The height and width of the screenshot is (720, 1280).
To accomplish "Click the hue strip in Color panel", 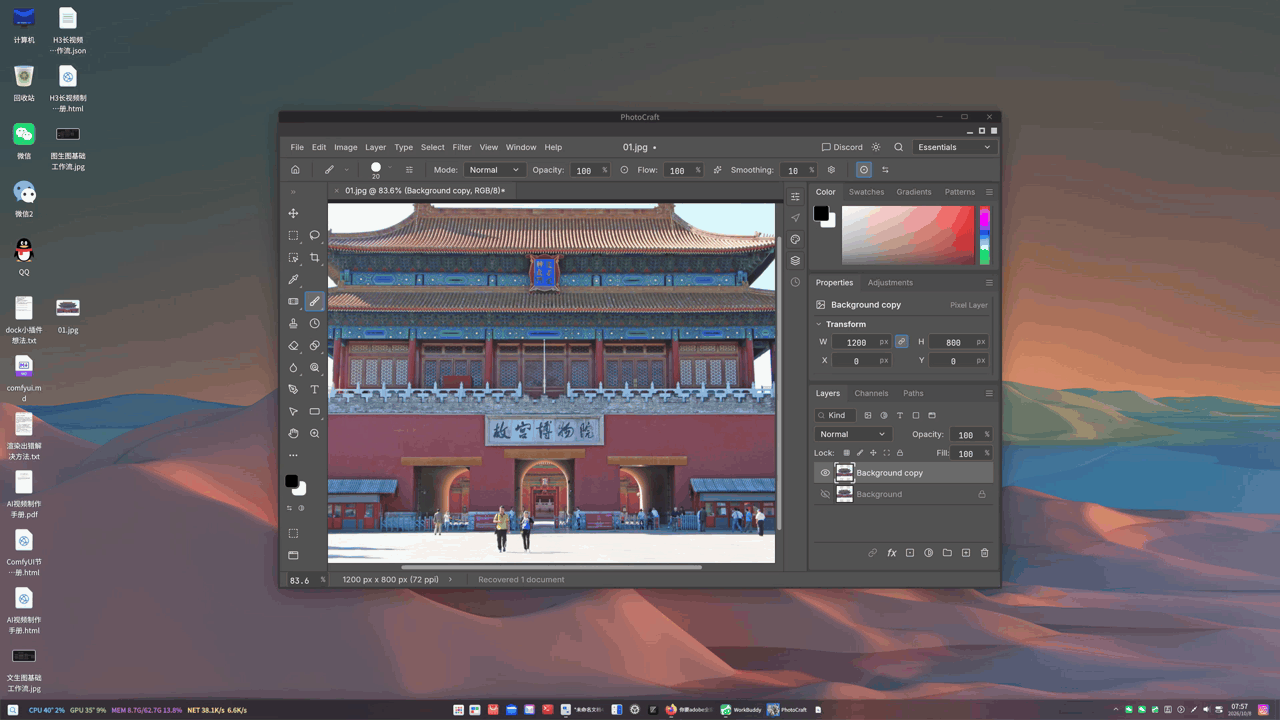I will click(x=984, y=235).
